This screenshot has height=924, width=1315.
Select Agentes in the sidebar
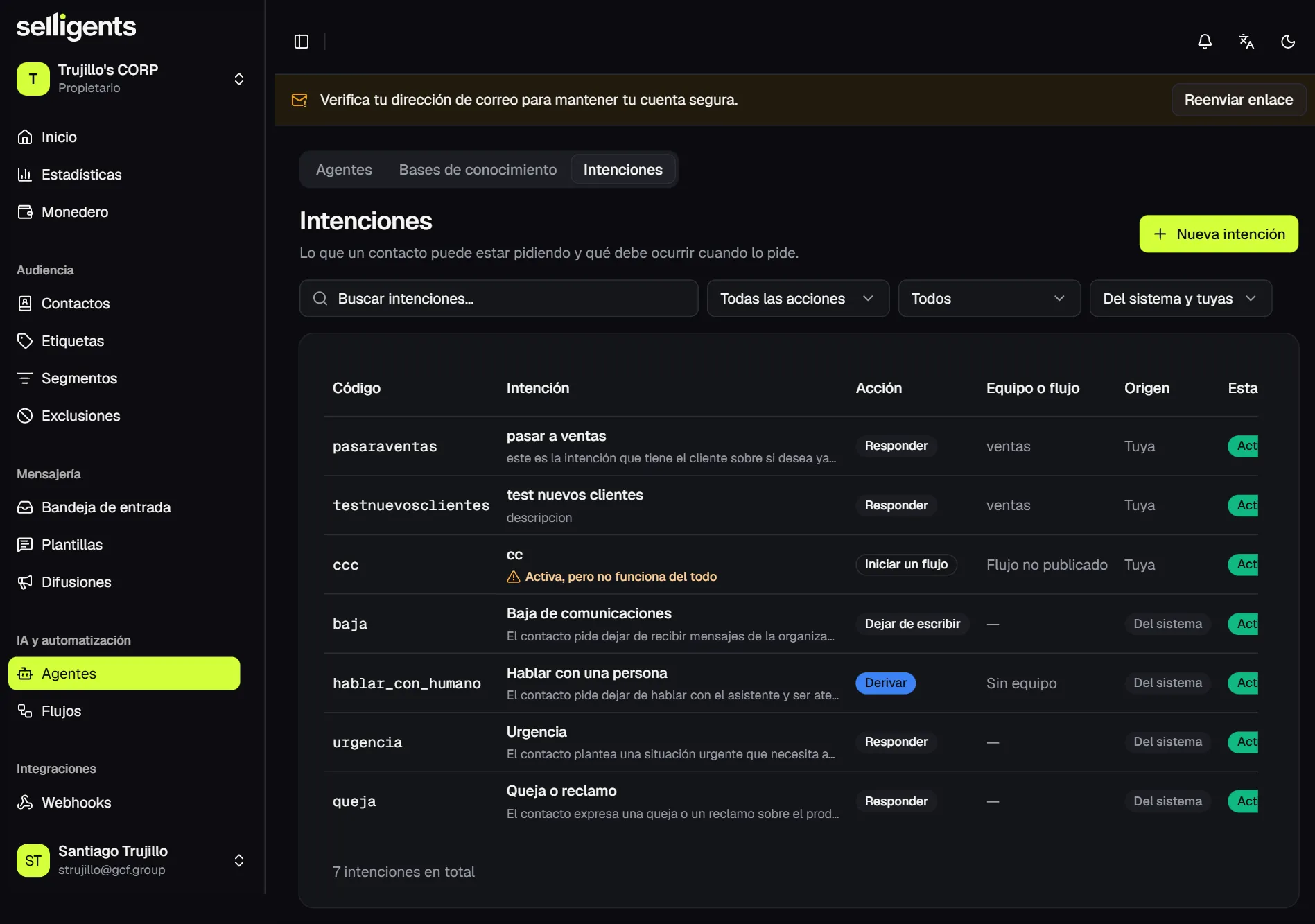pyautogui.click(x=124, y=674)
